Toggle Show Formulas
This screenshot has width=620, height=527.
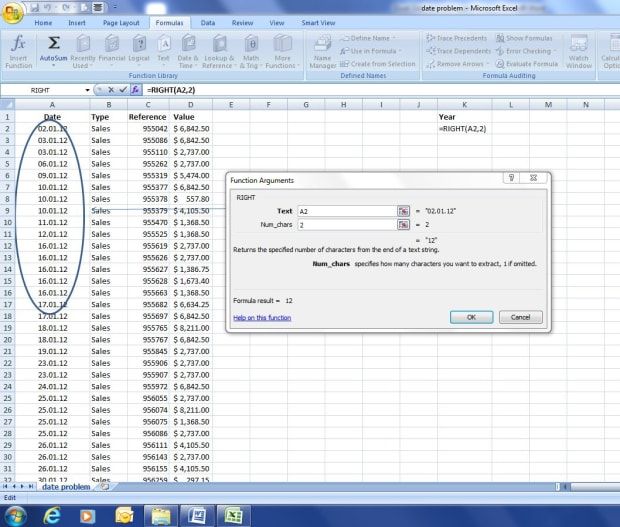(524, 38)
